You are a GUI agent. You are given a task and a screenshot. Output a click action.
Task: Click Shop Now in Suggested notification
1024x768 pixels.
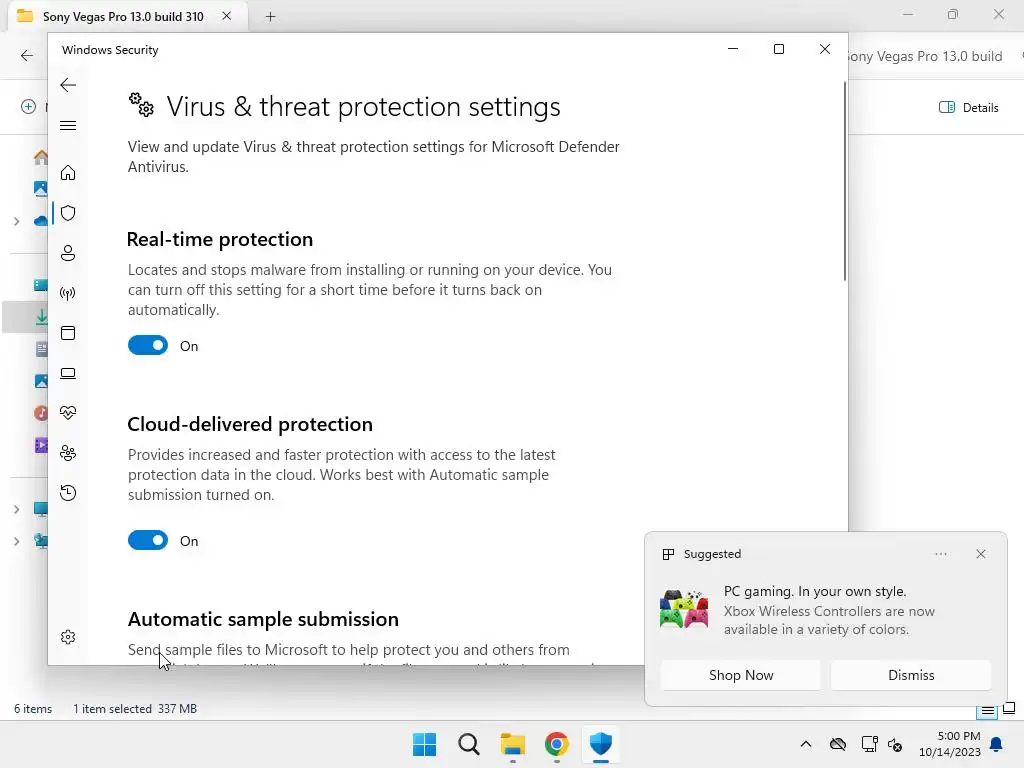coord(741,675)
